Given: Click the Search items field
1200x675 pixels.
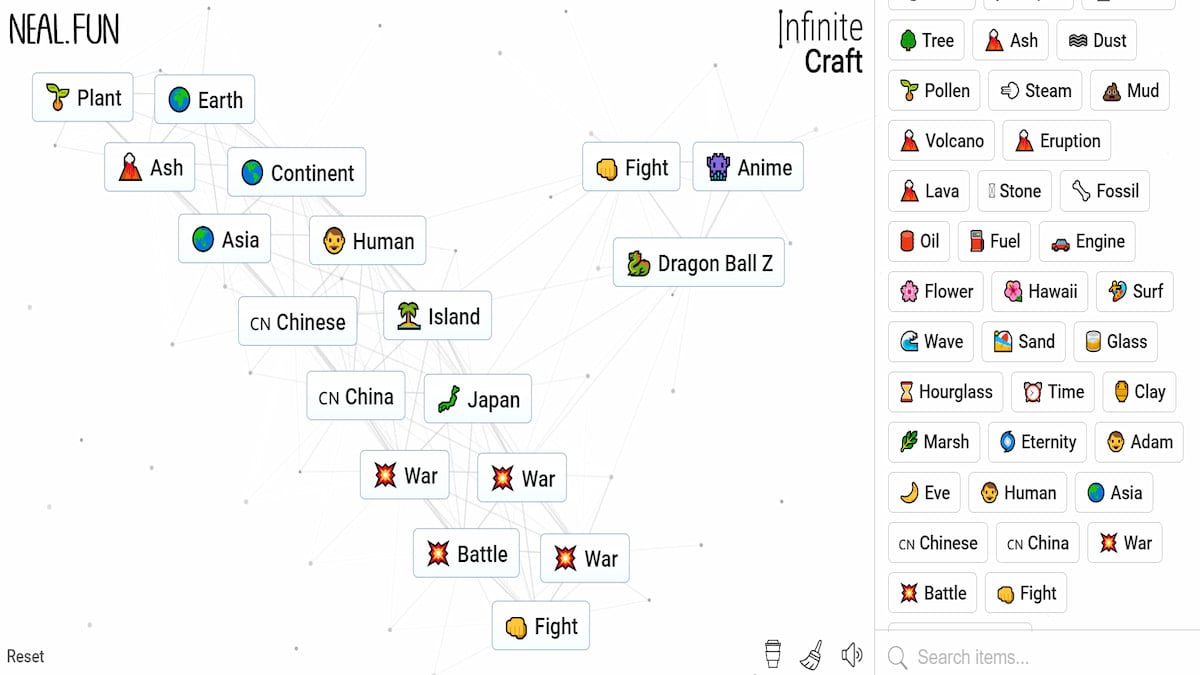Looking at the screenshot, I should point(1000,657).
